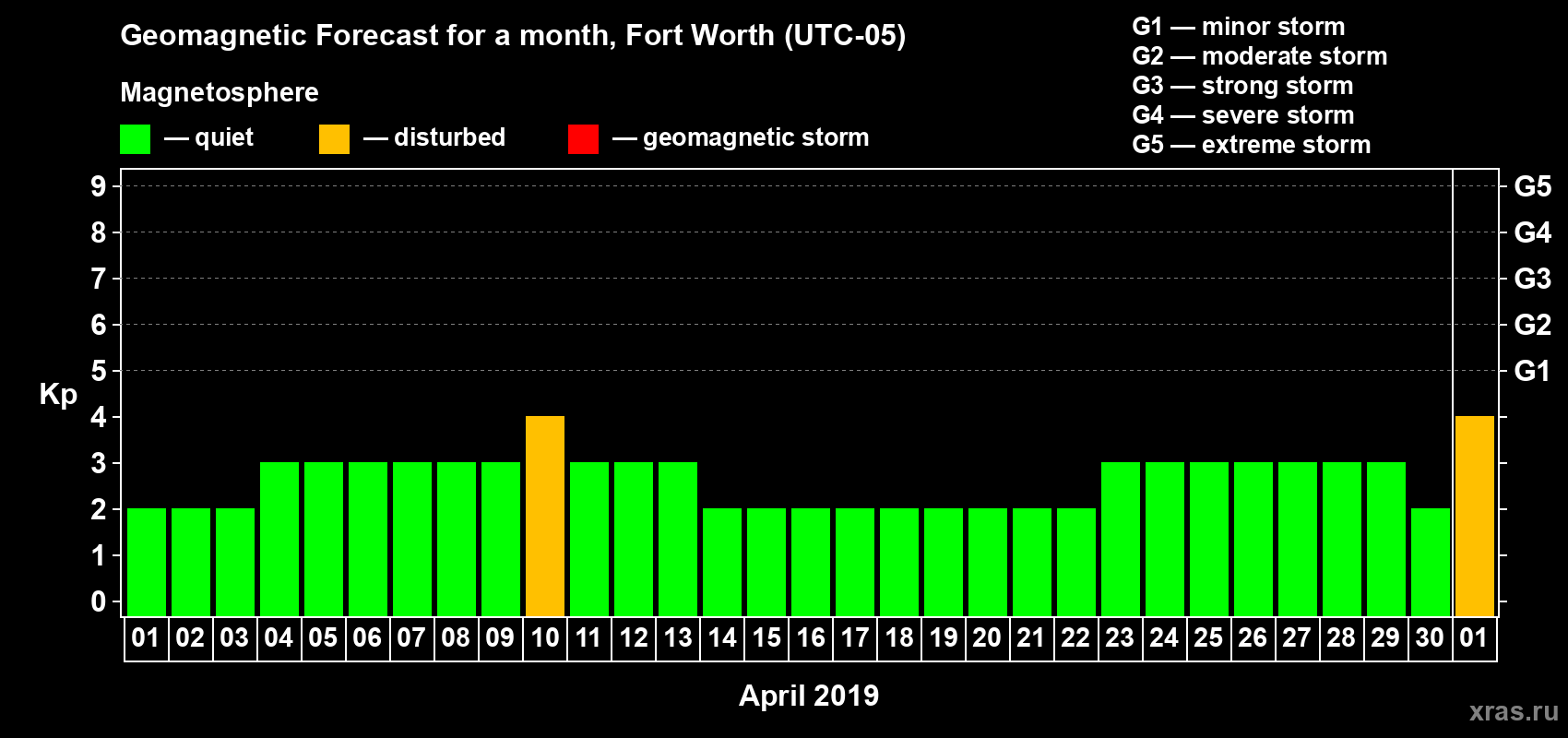Click the Kp axis value 9
1568x738 pixels.
[x=99, y=186]
